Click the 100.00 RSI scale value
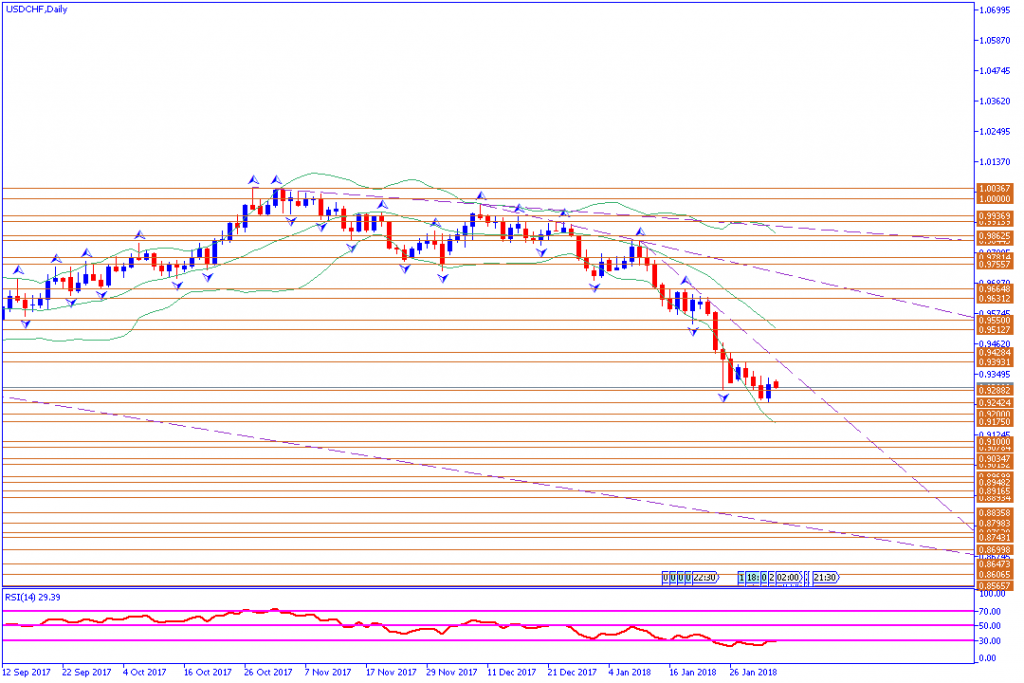The height and width of the screenshot is (683, 1024). tap(992, 594)
